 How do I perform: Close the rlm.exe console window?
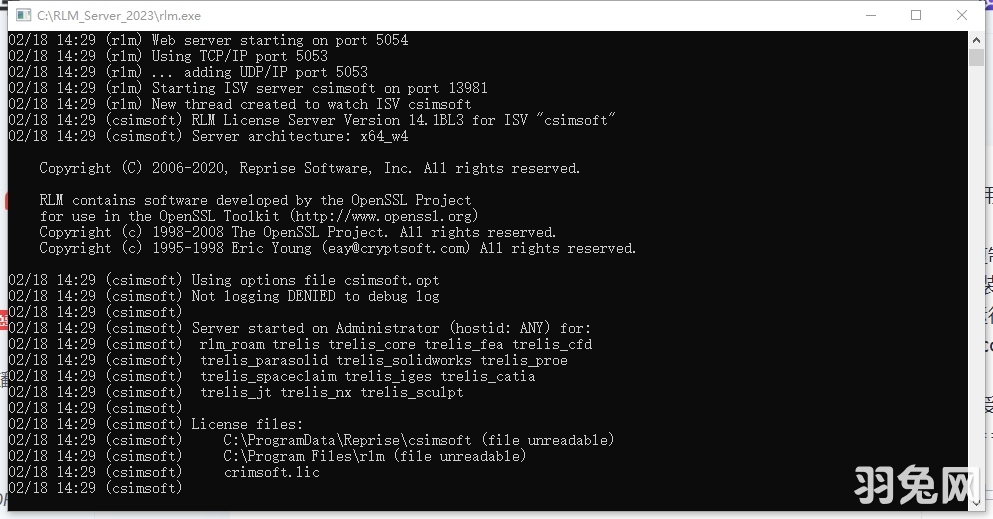(x=962, y=15)
